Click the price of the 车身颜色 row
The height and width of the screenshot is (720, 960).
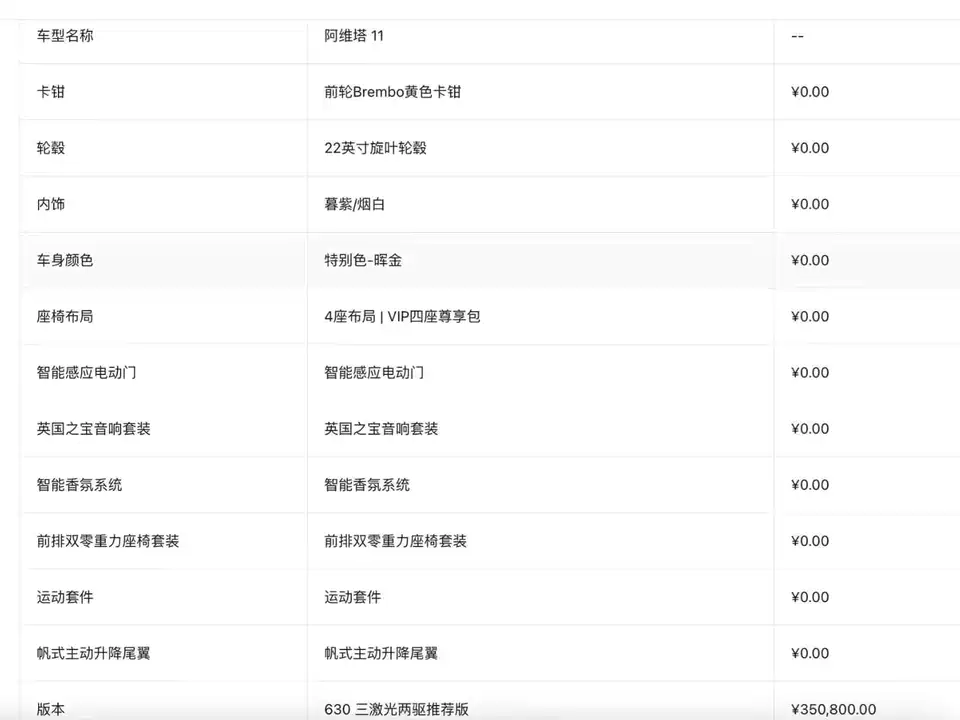point(809,260)
